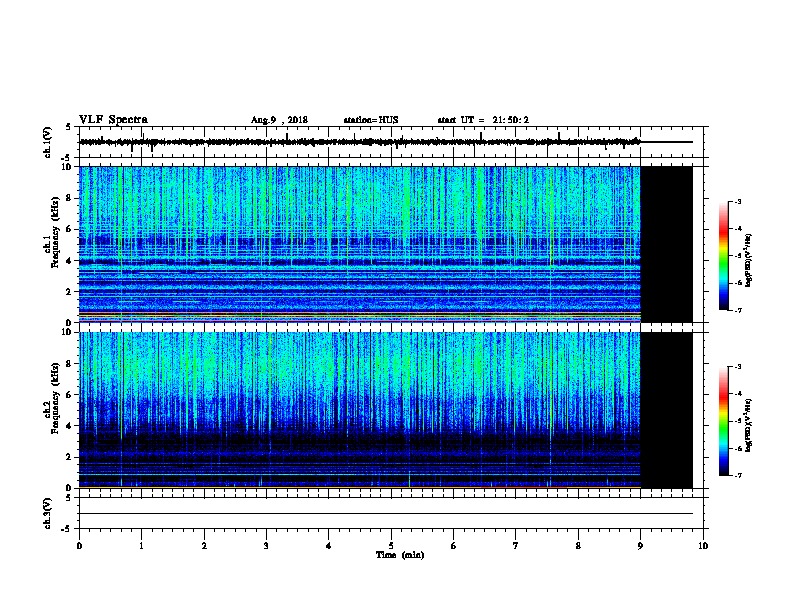Click the ch.1 "Frequency (kHz)" axis label
Viewport: 792px width, 612px height.
55,232
